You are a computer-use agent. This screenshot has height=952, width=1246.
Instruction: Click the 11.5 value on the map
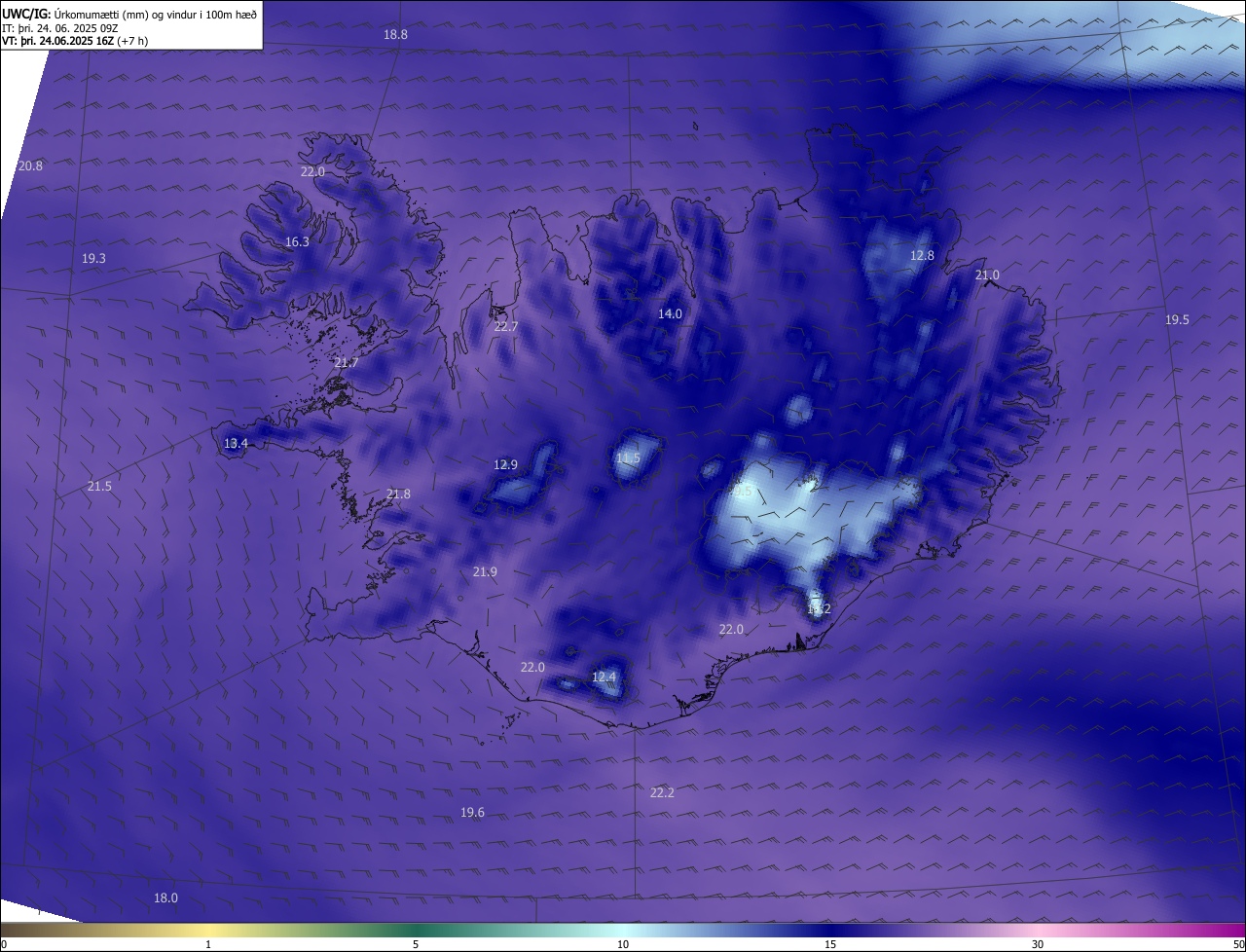point(628,458)
